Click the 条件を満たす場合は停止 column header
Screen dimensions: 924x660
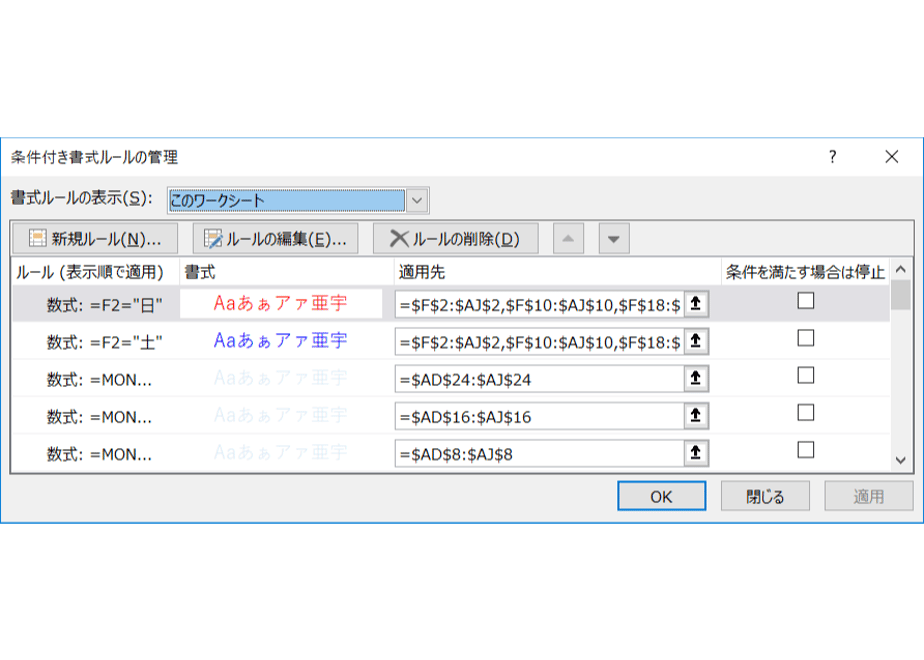tap(805, 272)
